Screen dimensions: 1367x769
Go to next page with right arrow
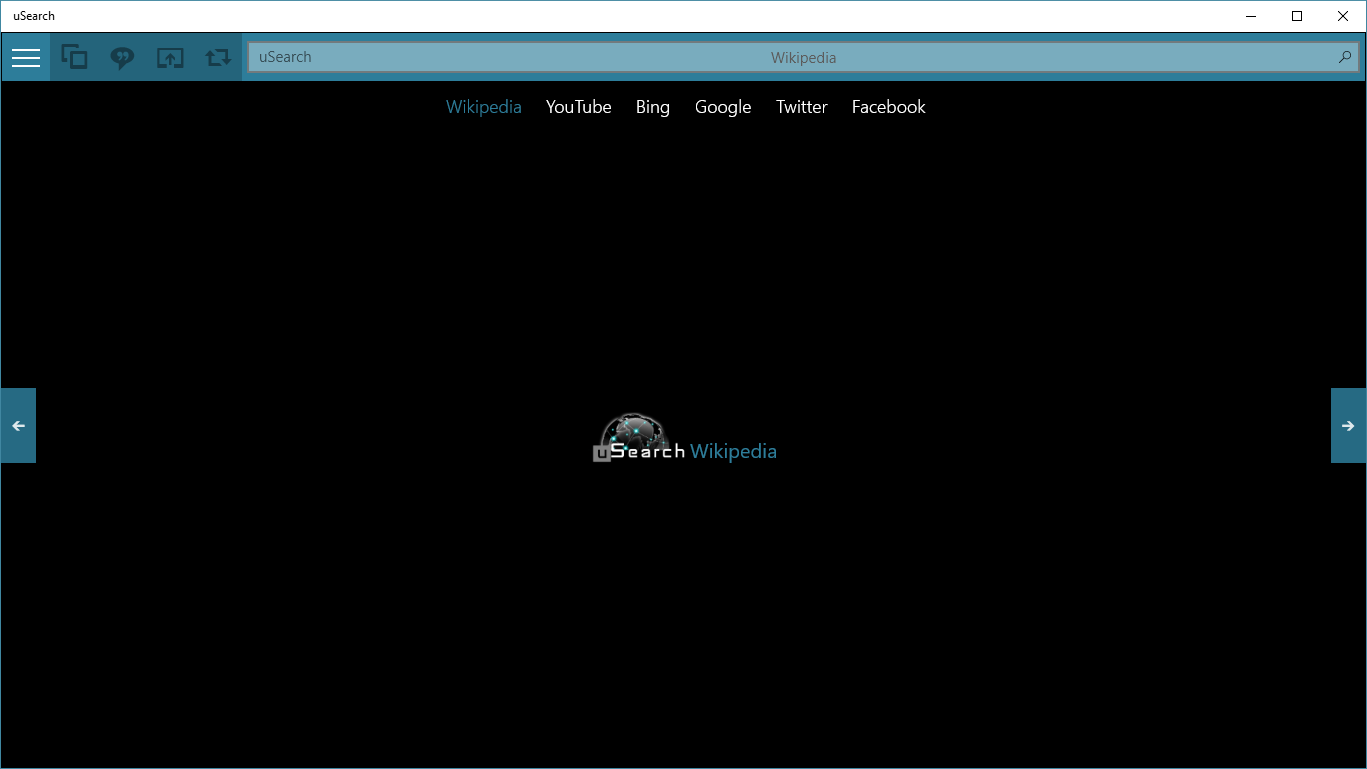tap(1348, 425)
